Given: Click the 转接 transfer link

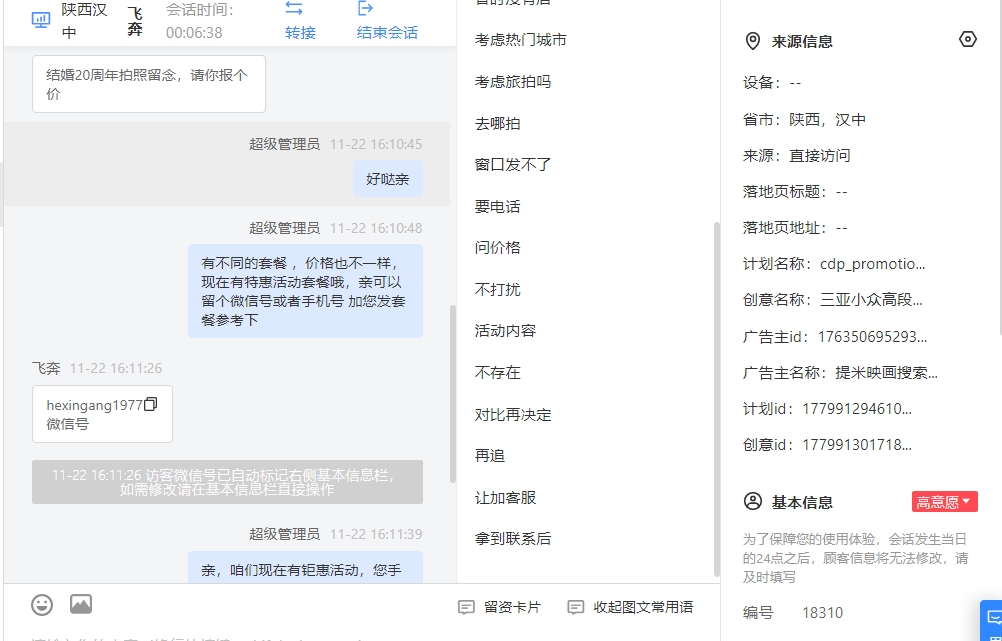Looking at the screenshot, I should click(300, 33).
